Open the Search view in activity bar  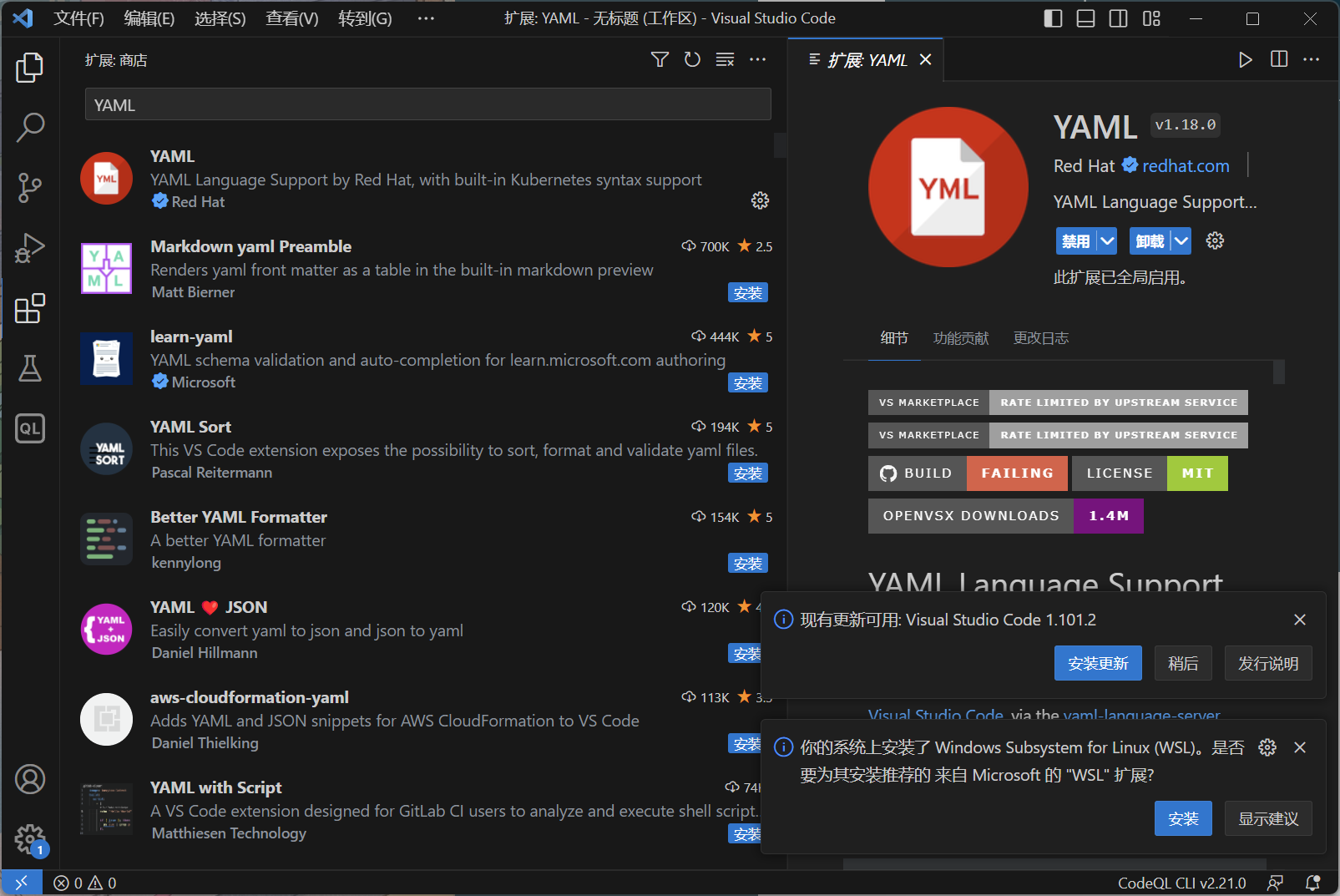(x=30, y=128)
